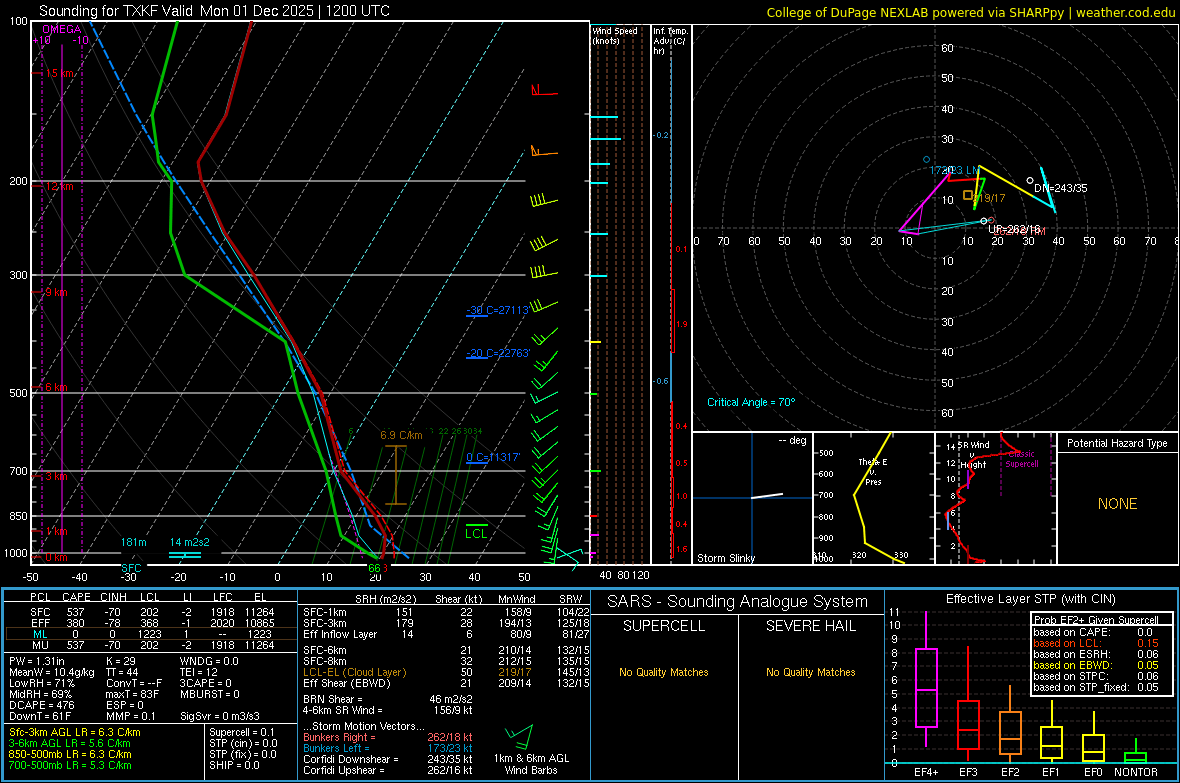The height and width of the screenshot is (783, 1180).
Task: Click the 'Eff Inflow Layer' row
Action: (x=446, y=634)
